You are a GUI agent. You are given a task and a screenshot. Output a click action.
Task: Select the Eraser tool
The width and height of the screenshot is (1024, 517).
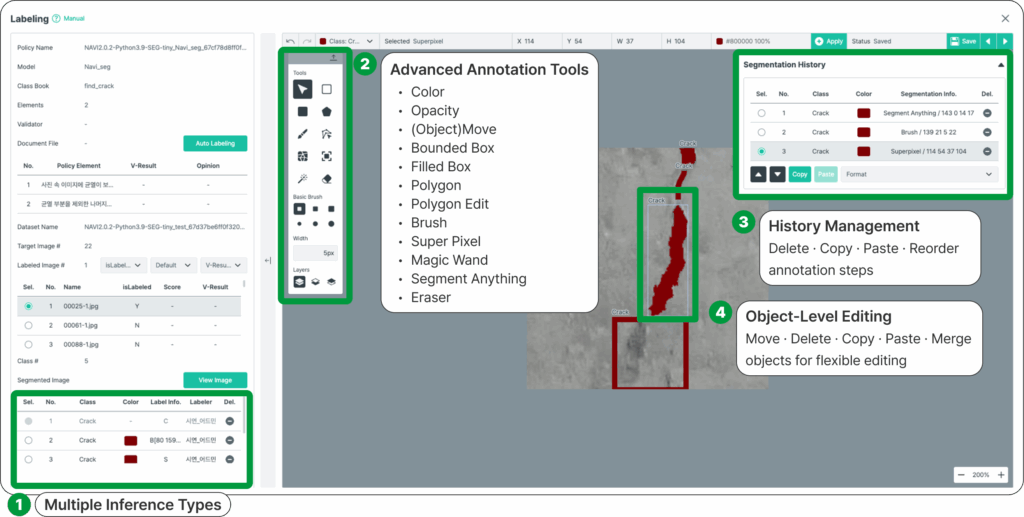(327, 178)
